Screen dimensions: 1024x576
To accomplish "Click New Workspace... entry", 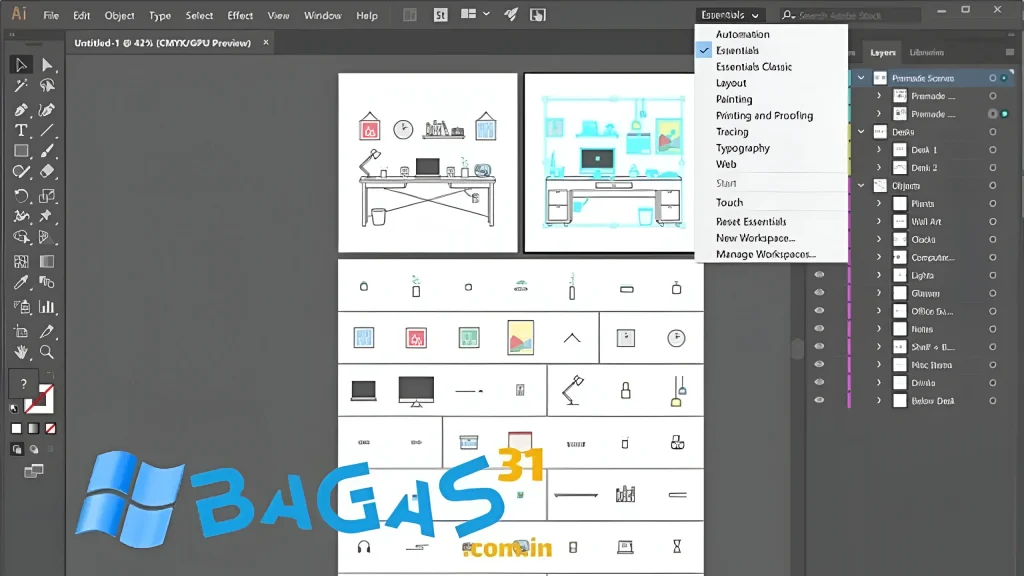I will click(755, 238).
